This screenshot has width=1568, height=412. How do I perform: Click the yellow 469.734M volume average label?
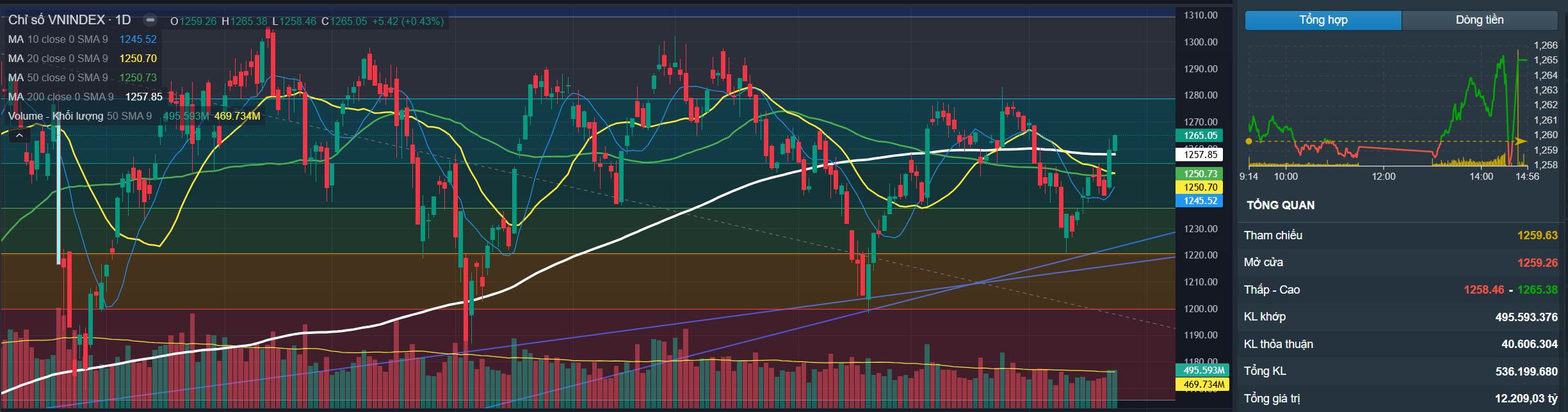(x=1203, y=384)
